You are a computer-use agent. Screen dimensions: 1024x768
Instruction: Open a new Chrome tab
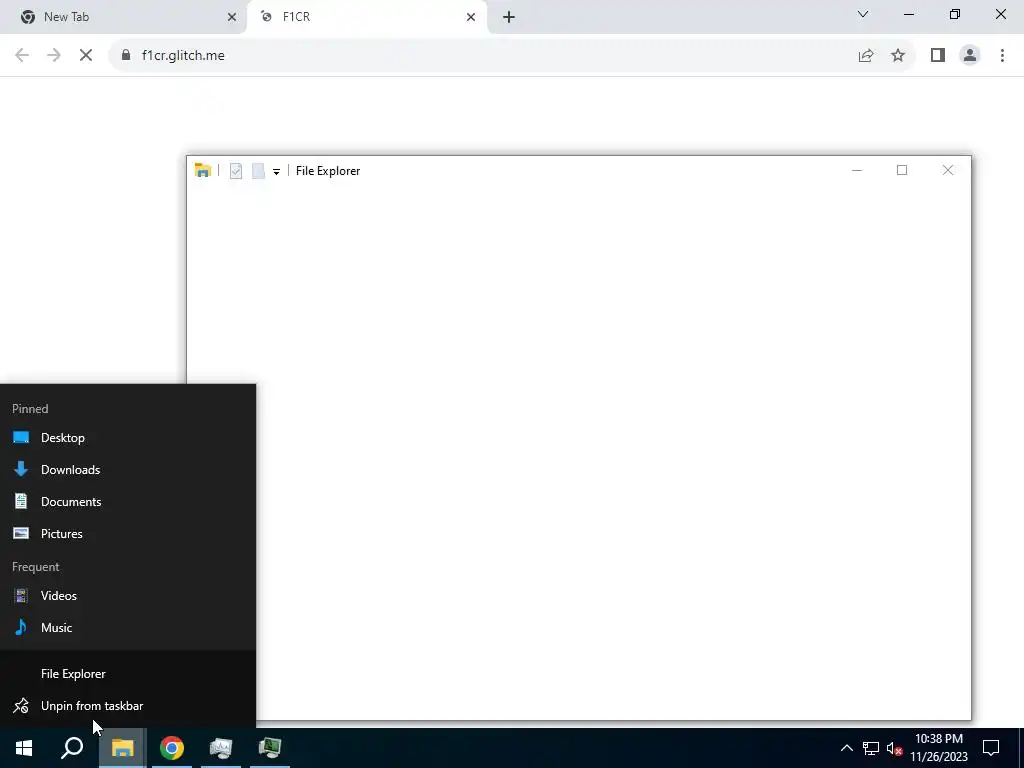coord(509,17)
